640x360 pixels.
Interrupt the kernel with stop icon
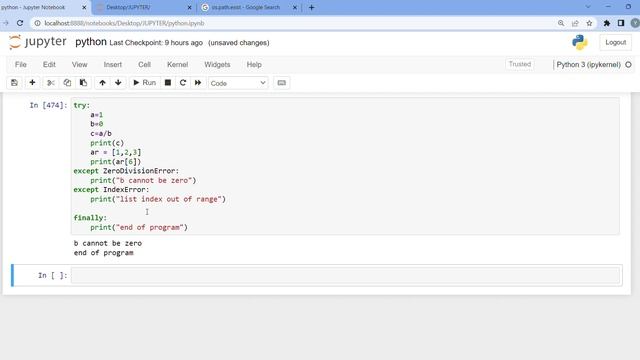coord(168,83)
